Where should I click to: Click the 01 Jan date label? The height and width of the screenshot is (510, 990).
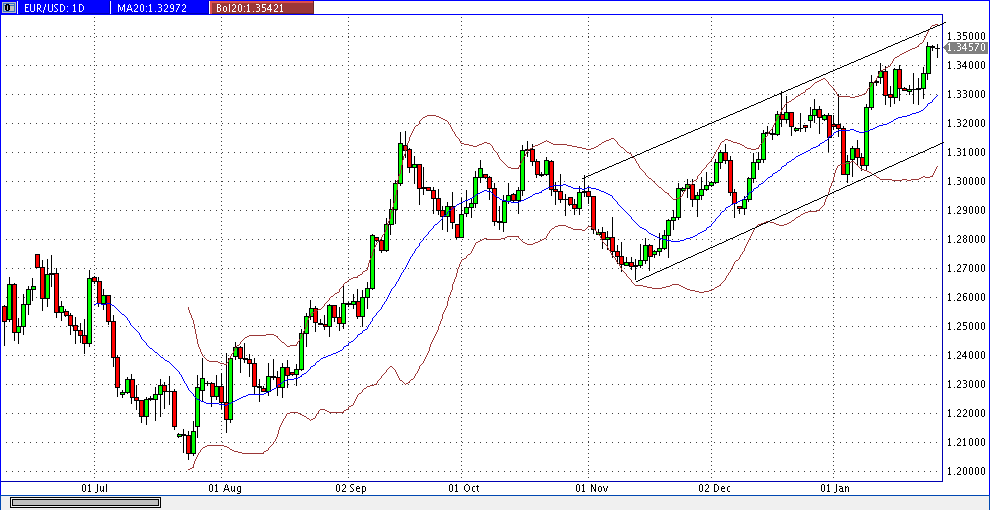coord(835,488)
